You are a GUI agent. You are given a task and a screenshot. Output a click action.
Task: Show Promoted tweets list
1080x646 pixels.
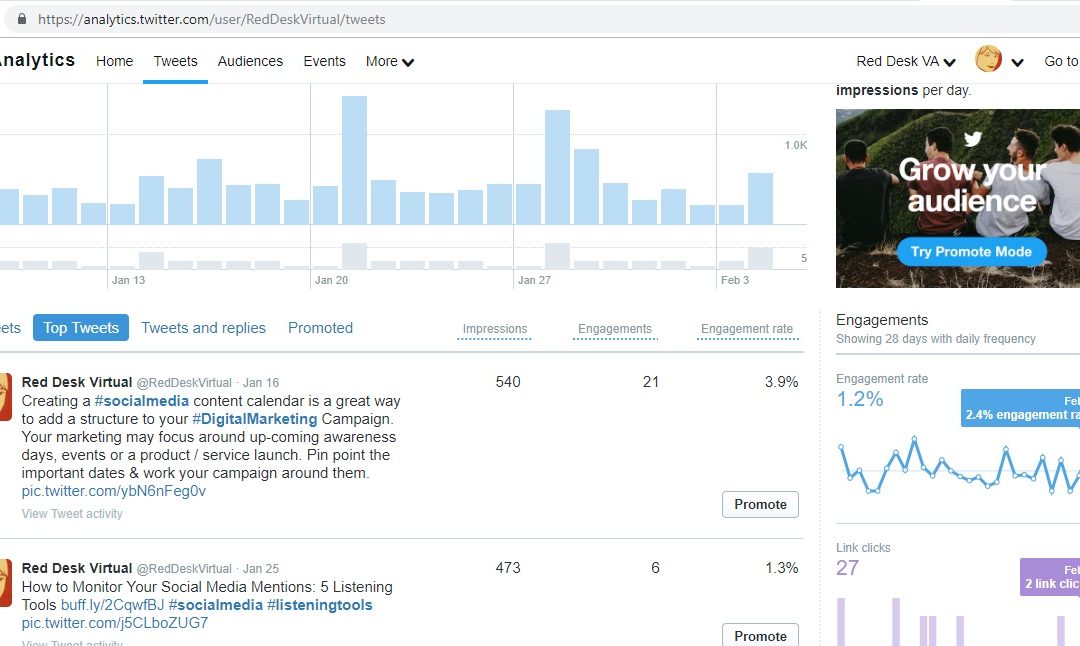tap(320, 328)
